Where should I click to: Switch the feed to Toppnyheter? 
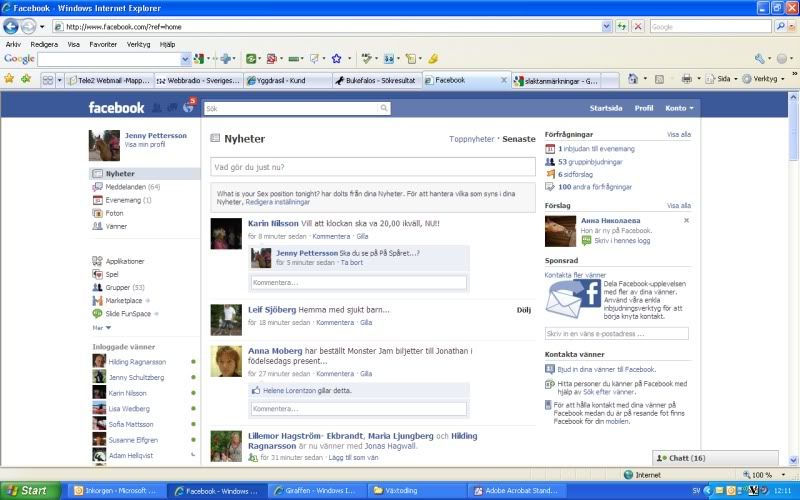(471, 139)
